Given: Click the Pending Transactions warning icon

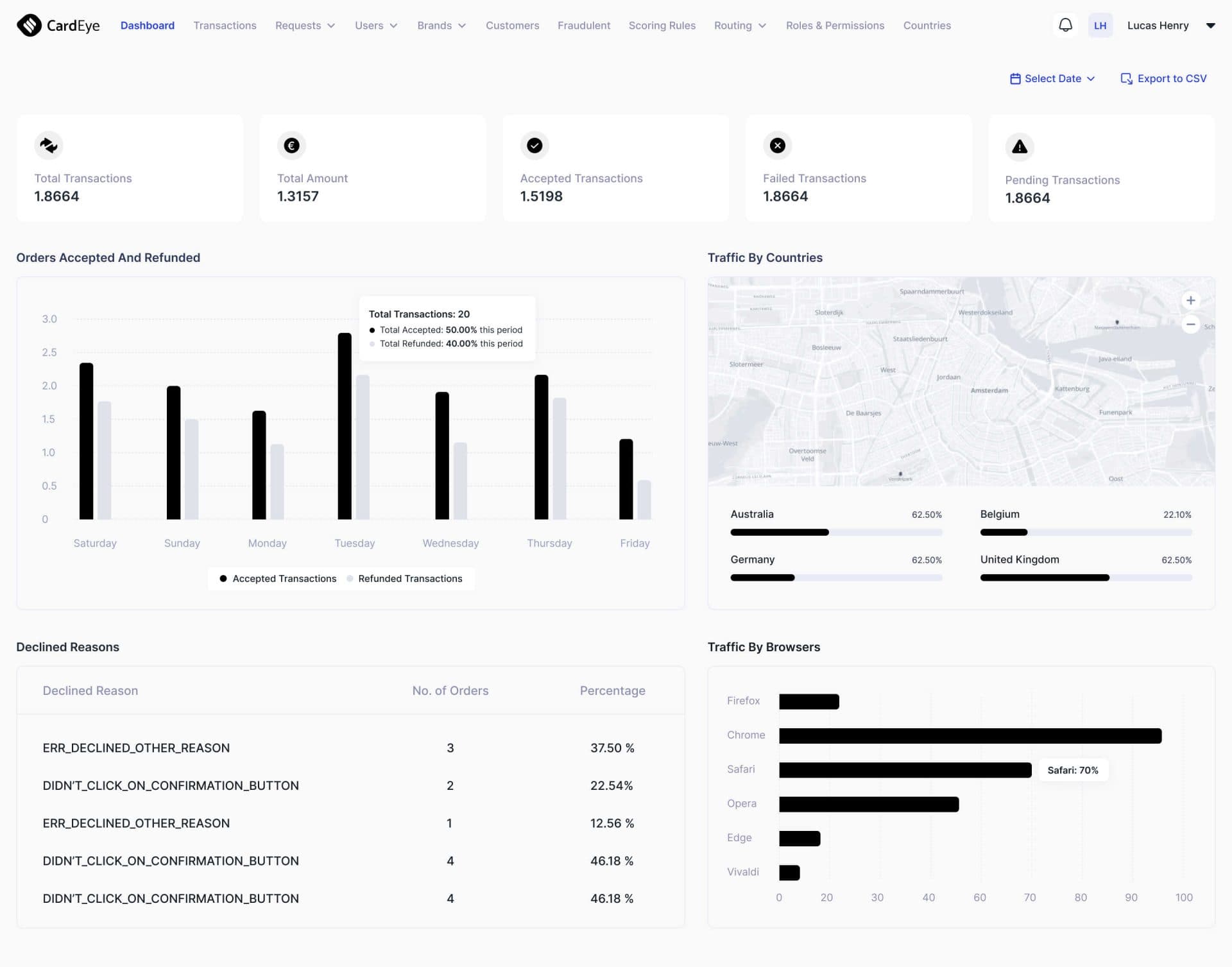Looking at the screenshot, I should pyautogui.click(x=1020, y=147).
